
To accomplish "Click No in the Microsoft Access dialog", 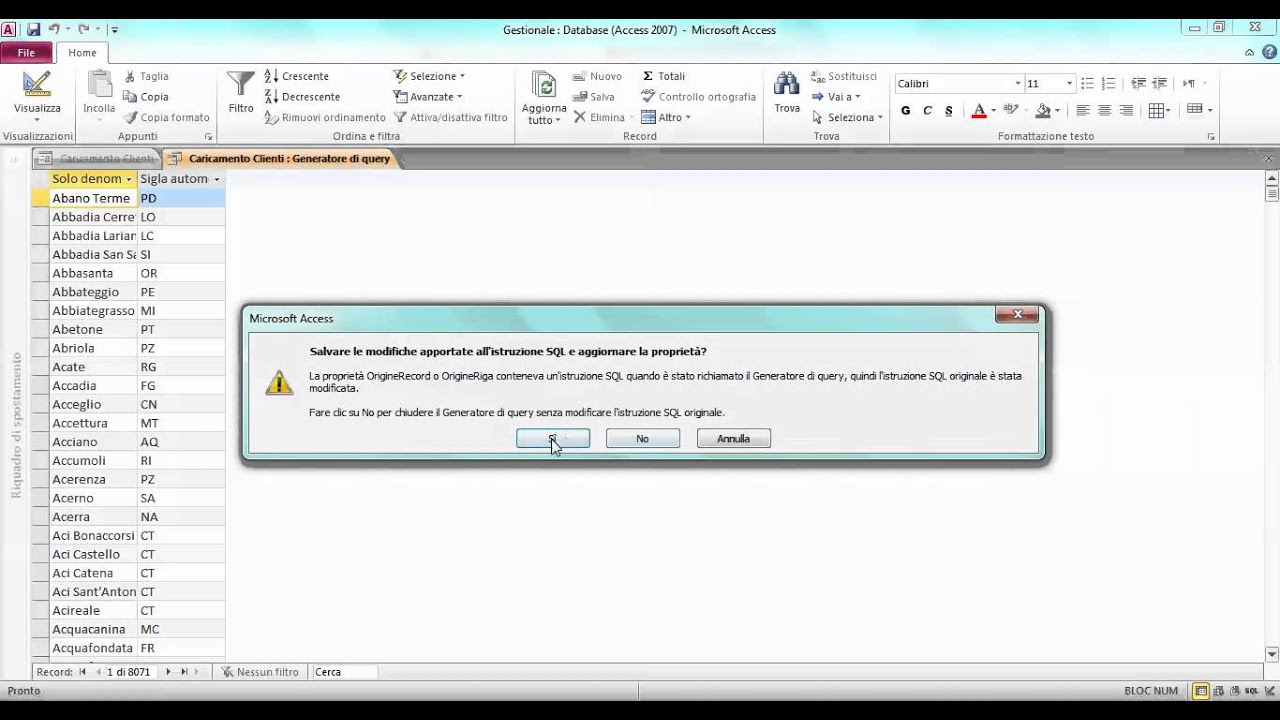I will coord(642,439).
